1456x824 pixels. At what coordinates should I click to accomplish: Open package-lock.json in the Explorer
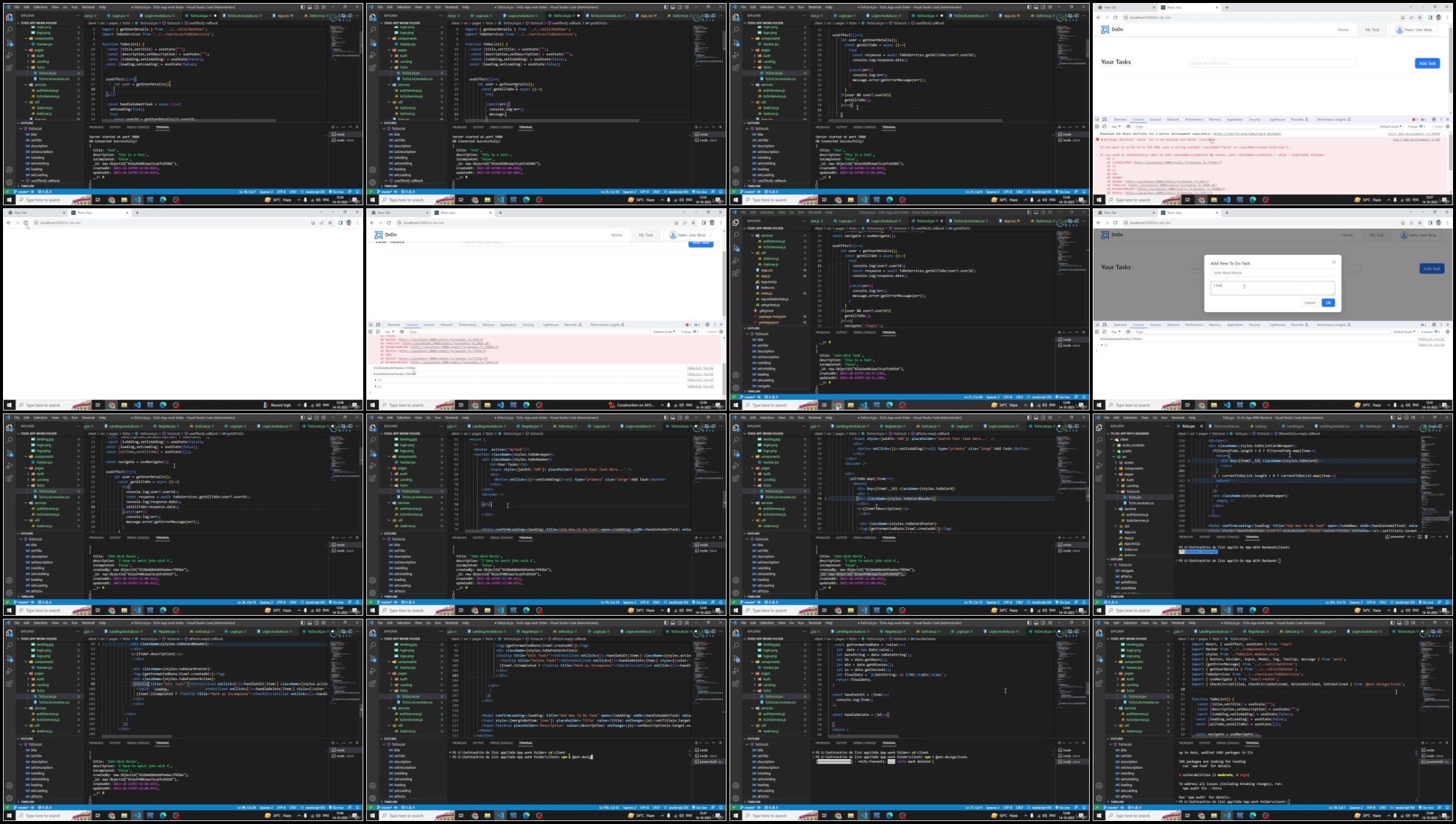(772, 316)
